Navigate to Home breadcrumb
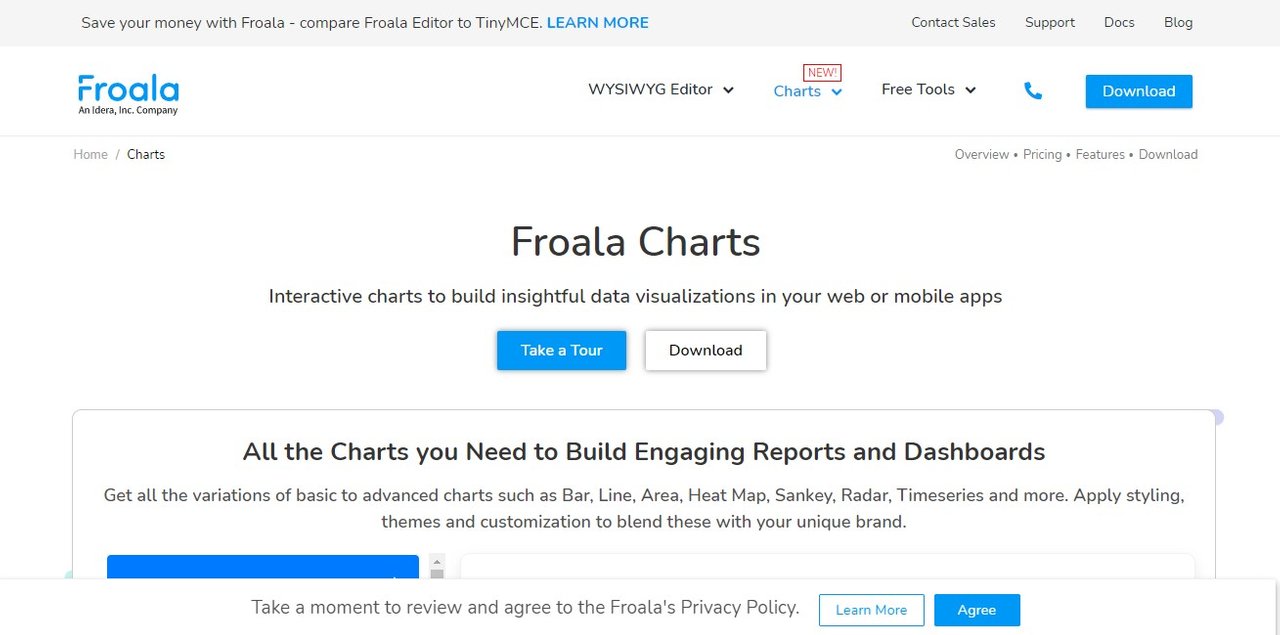The height and width of the screenshot is (635, 1280). (x=90, y=154)
